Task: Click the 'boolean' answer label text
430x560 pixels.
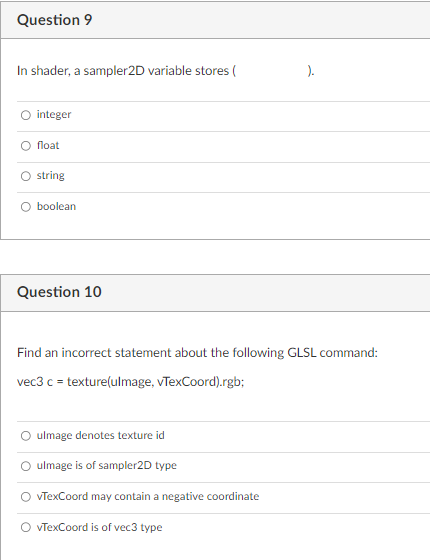Action: click(x=56, y=206)
